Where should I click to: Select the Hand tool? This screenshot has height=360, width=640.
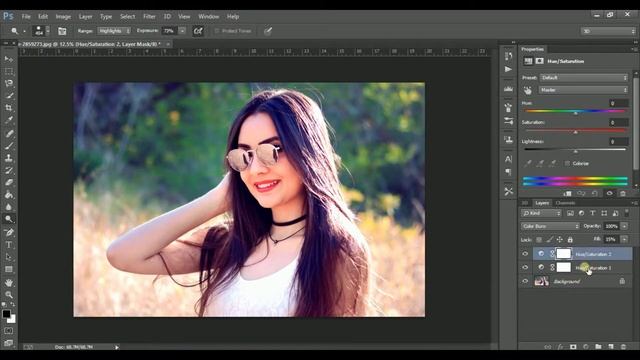[x=9, y=282]
